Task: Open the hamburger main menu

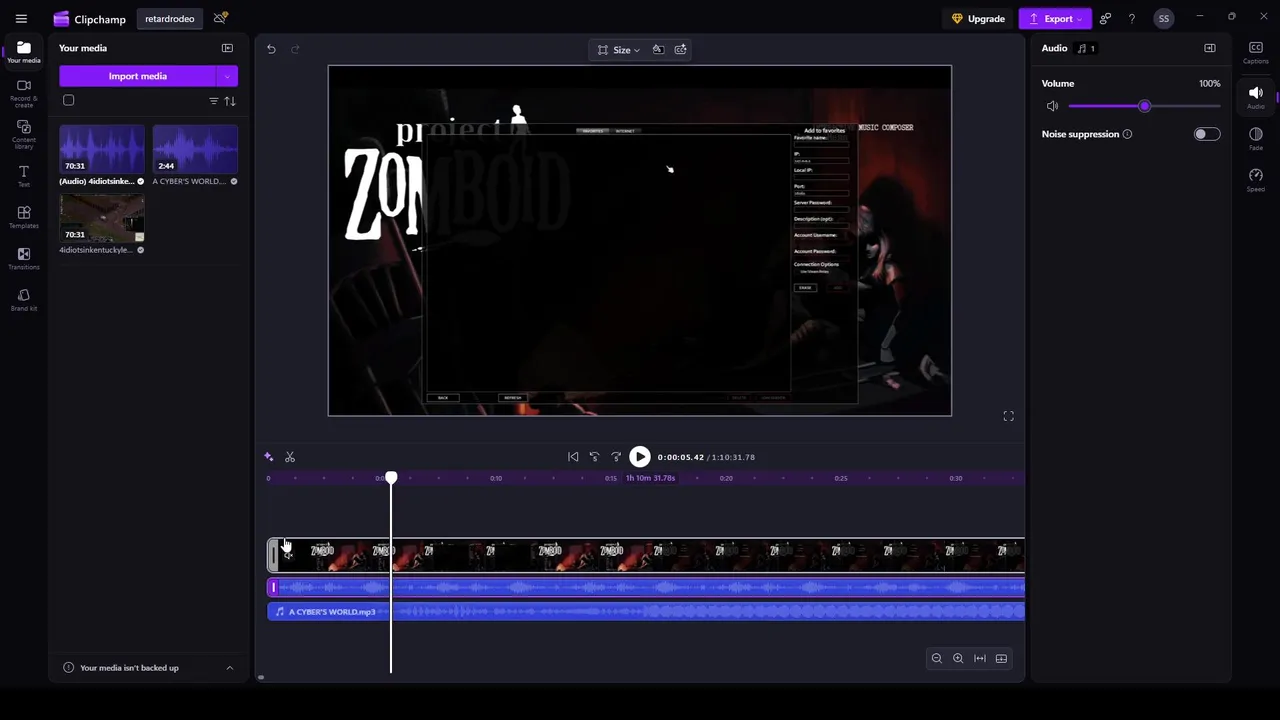Action: (x=21, y=18)
